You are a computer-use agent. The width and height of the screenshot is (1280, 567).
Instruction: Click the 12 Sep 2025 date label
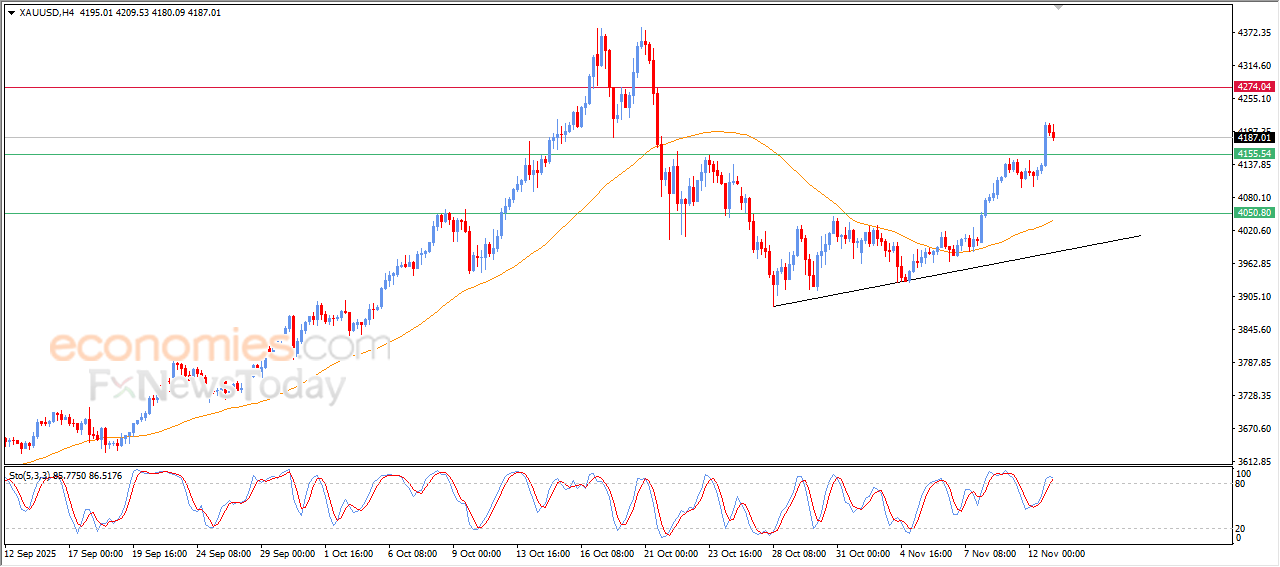pyautogui.click(x=32, y=553)
